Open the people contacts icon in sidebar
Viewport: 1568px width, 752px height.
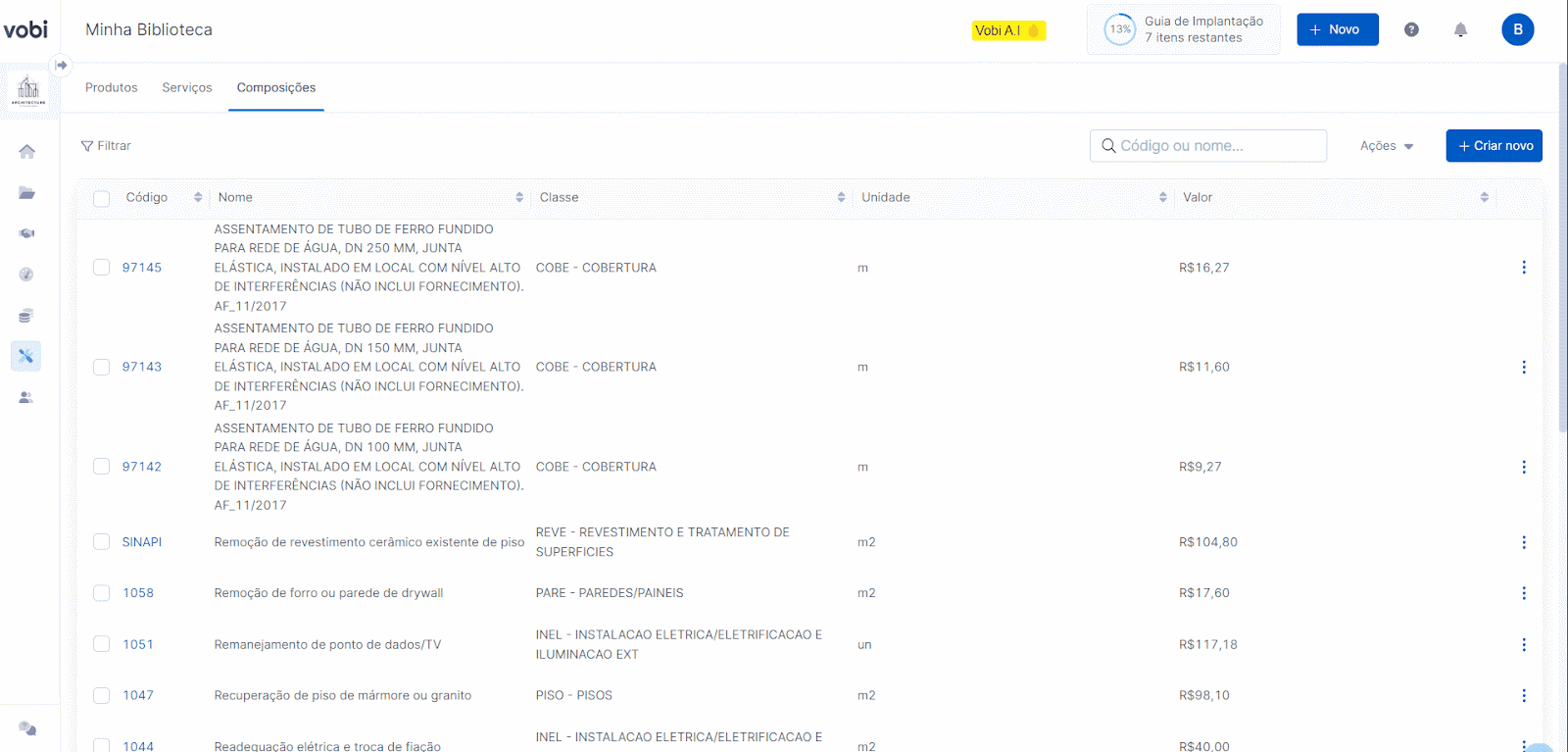point(26,397)
